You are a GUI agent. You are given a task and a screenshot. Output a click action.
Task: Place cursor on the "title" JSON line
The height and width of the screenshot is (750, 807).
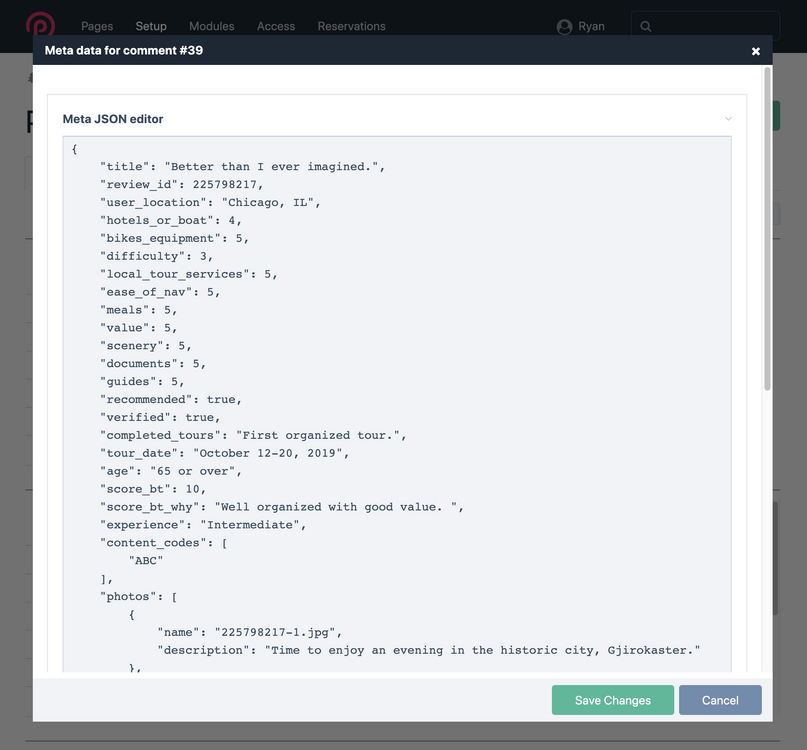click(242, 167)
